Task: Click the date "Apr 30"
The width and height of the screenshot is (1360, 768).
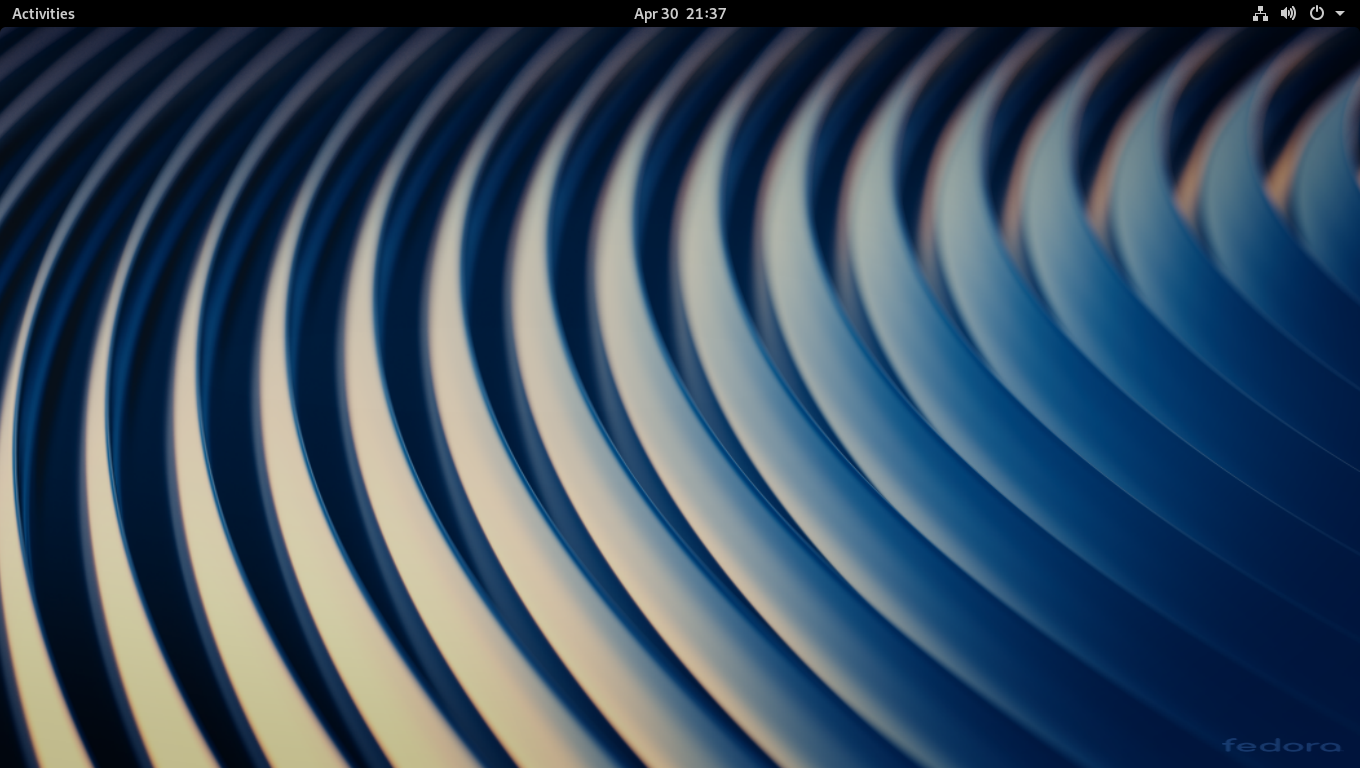Action: coord(655,13)
